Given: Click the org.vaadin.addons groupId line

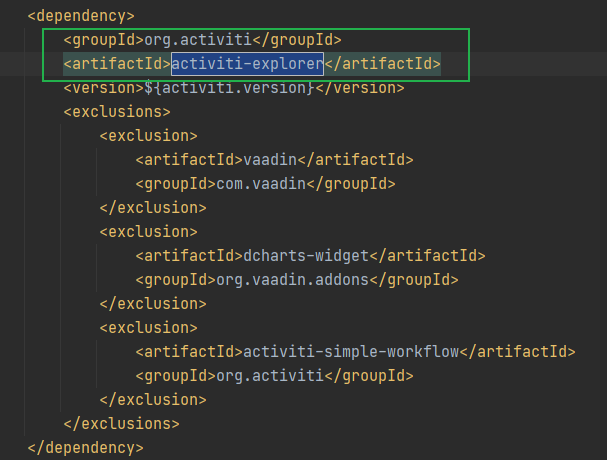Looking at the screenshot, I should coord(297,280).
